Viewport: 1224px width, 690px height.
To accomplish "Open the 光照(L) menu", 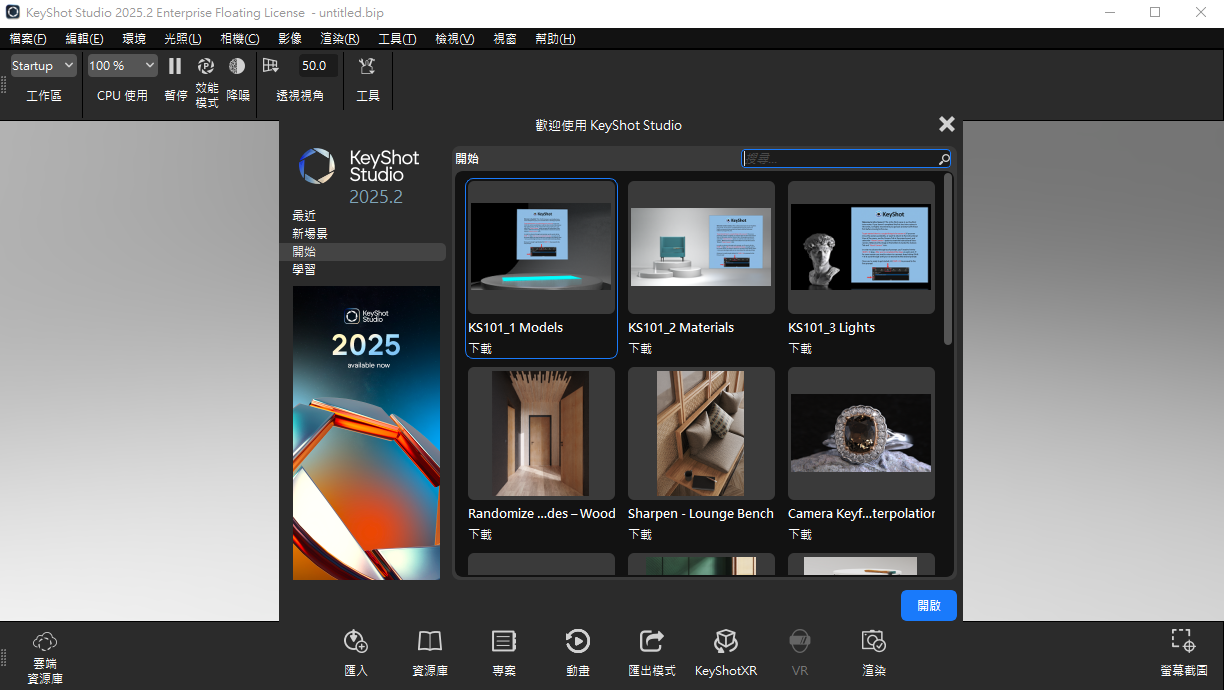I will click(183, 39).
